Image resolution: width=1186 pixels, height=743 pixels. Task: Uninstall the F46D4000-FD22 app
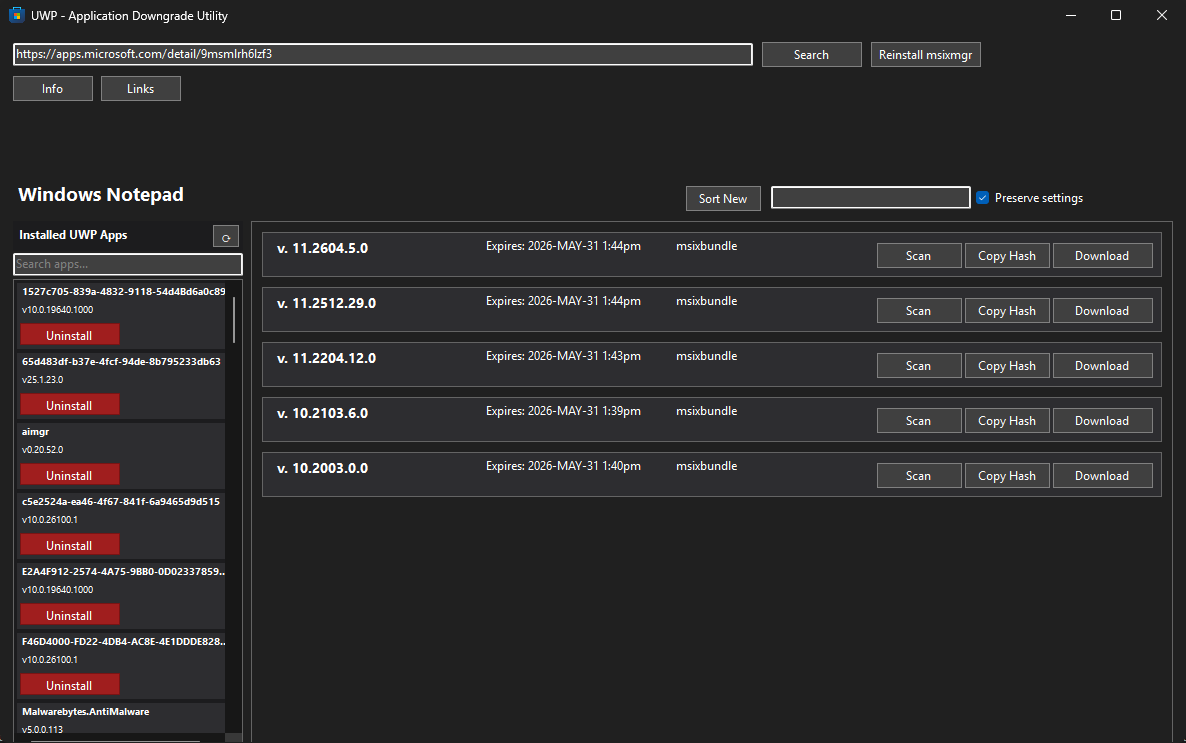point(70,685)
